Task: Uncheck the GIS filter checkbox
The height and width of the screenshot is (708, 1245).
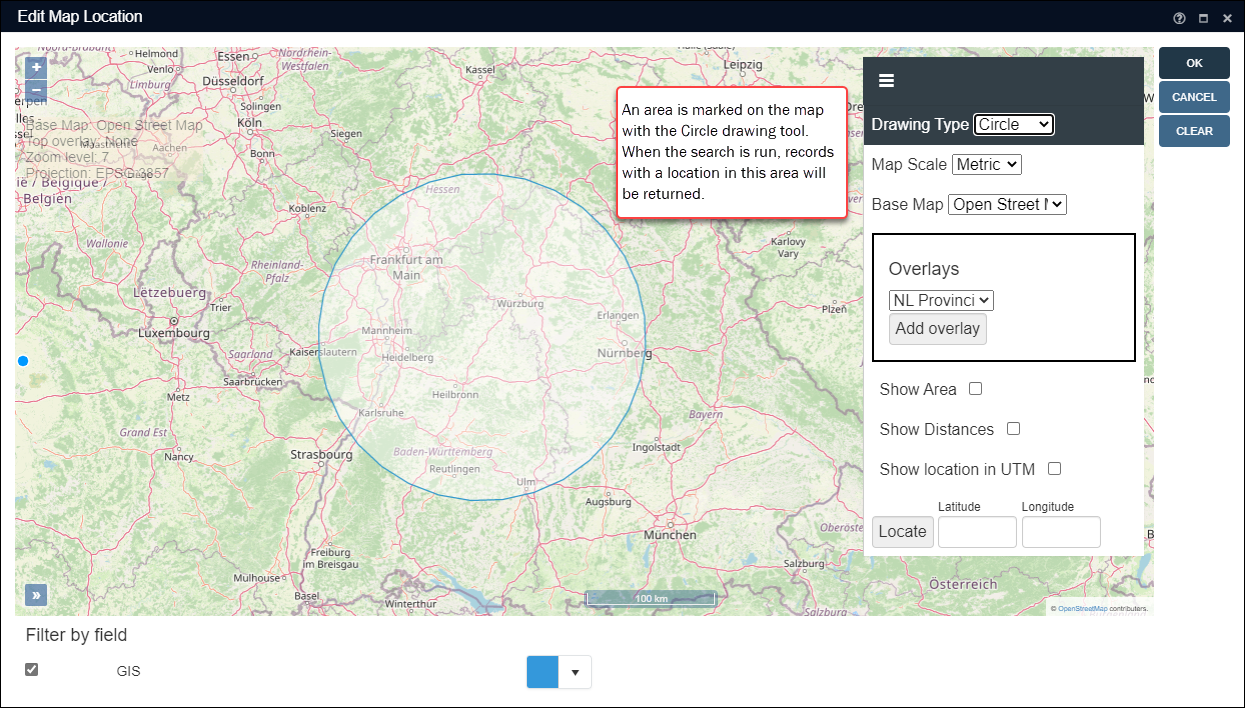Action: pyautogui.click(x=32, y=670)
